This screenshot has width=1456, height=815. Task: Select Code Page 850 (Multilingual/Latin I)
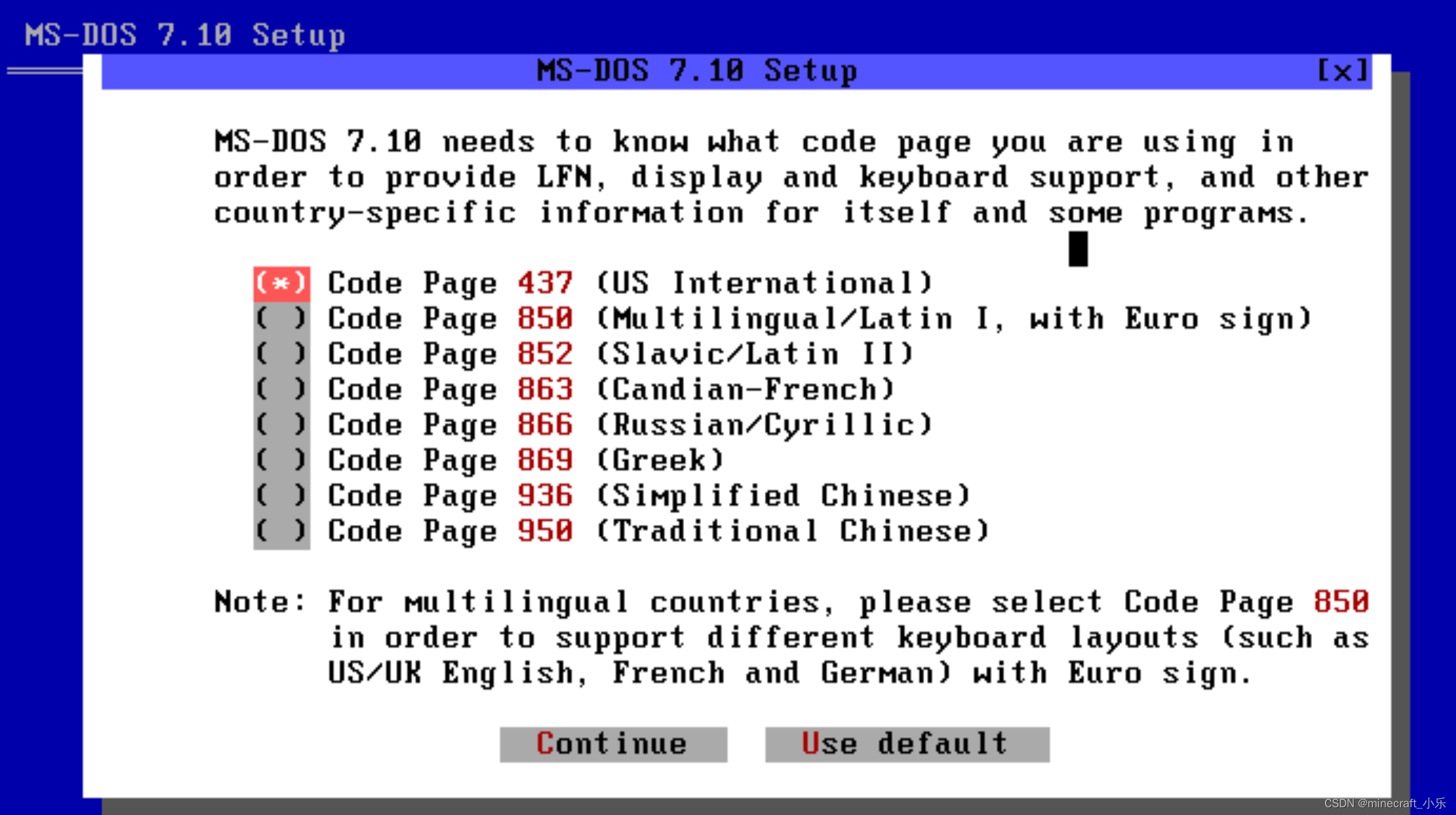tap(281, 318)
